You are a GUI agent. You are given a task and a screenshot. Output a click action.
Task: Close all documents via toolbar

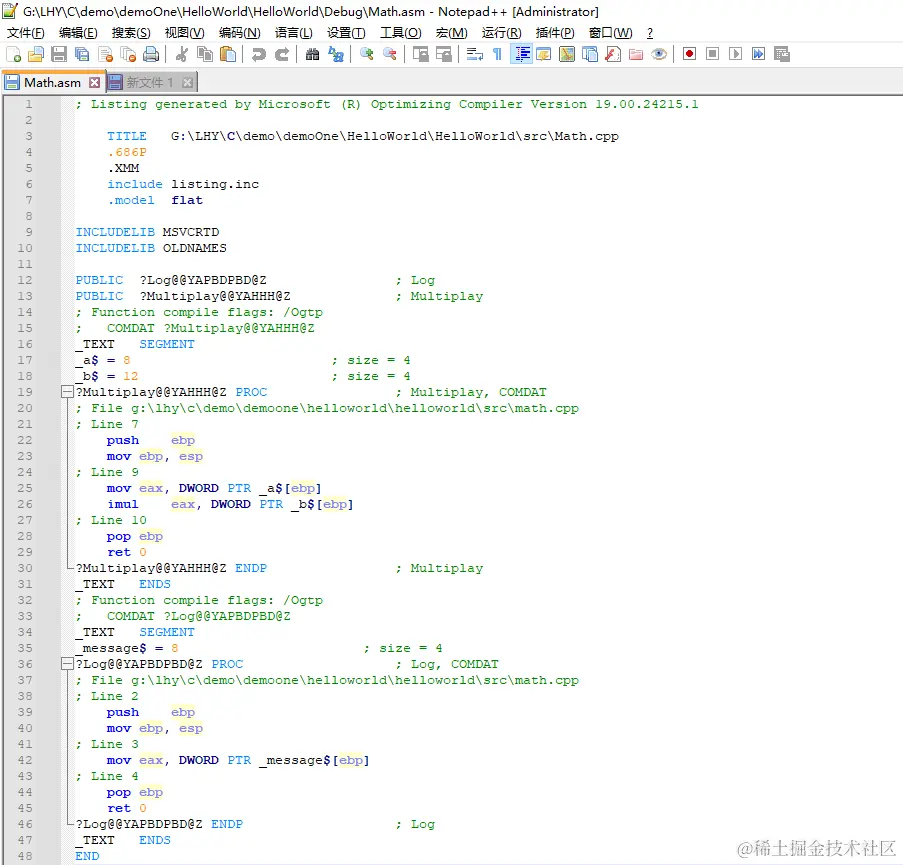click(128, 54)
